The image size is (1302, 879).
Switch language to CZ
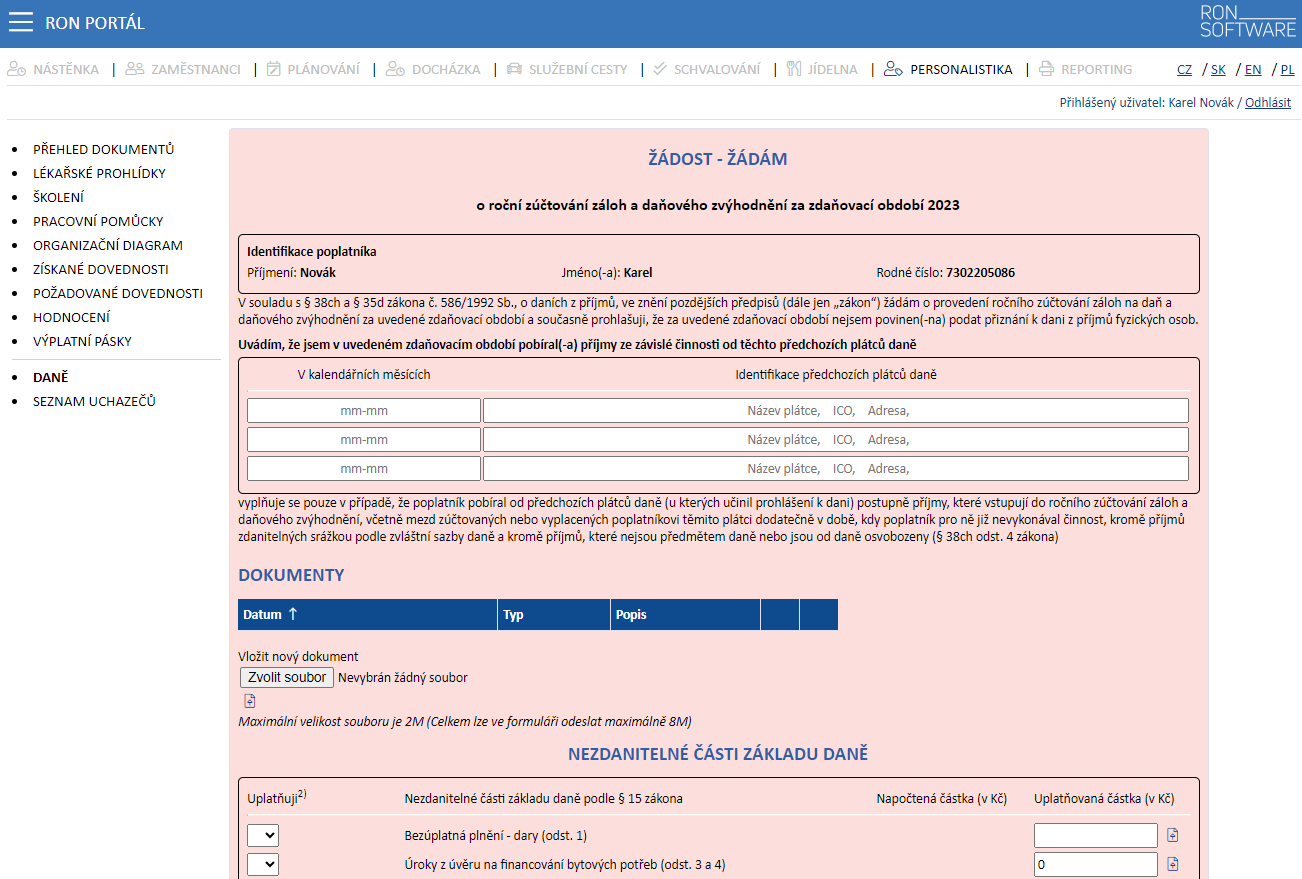pos(1184,69)
